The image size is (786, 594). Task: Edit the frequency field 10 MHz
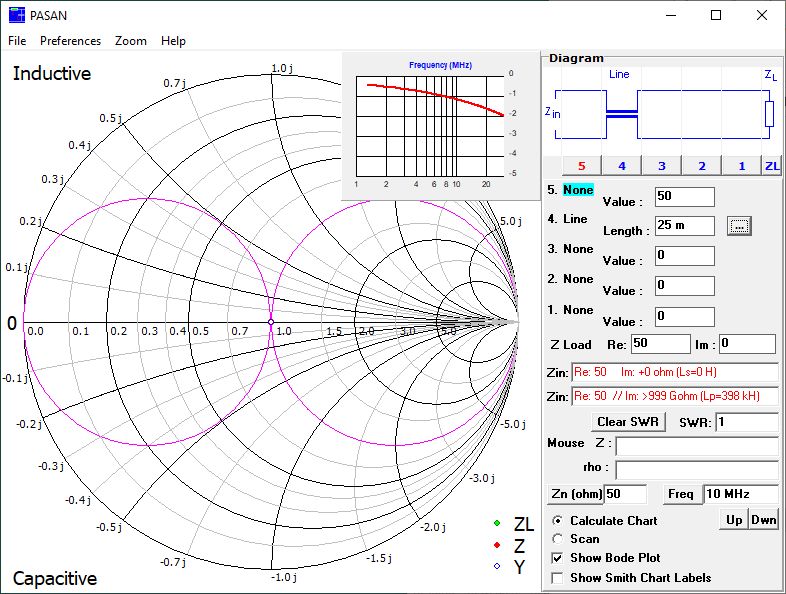pos(741,494)
